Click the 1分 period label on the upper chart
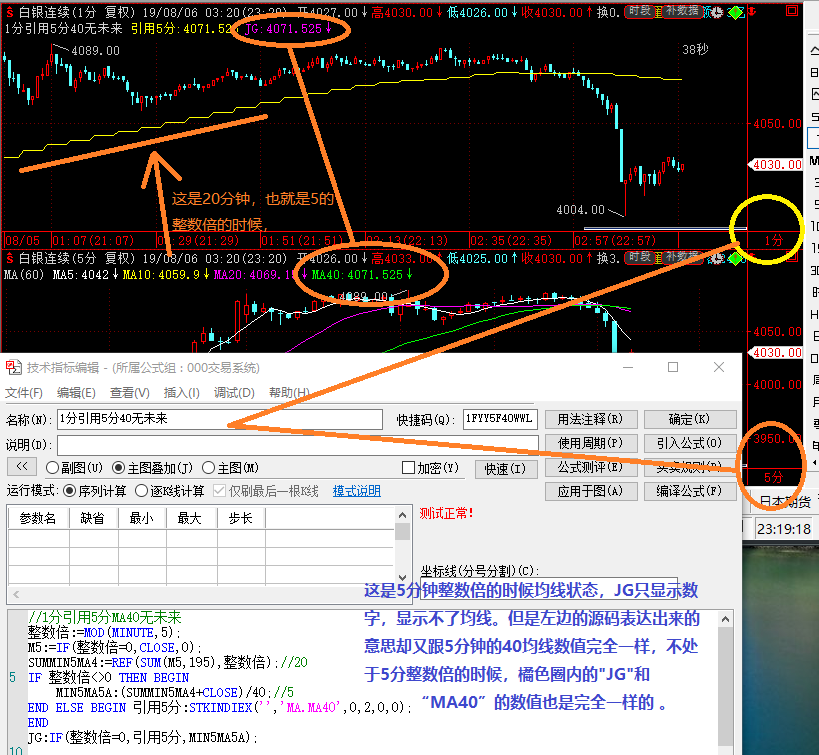This screenshot has height=755, width=819. tap(774, 240)
